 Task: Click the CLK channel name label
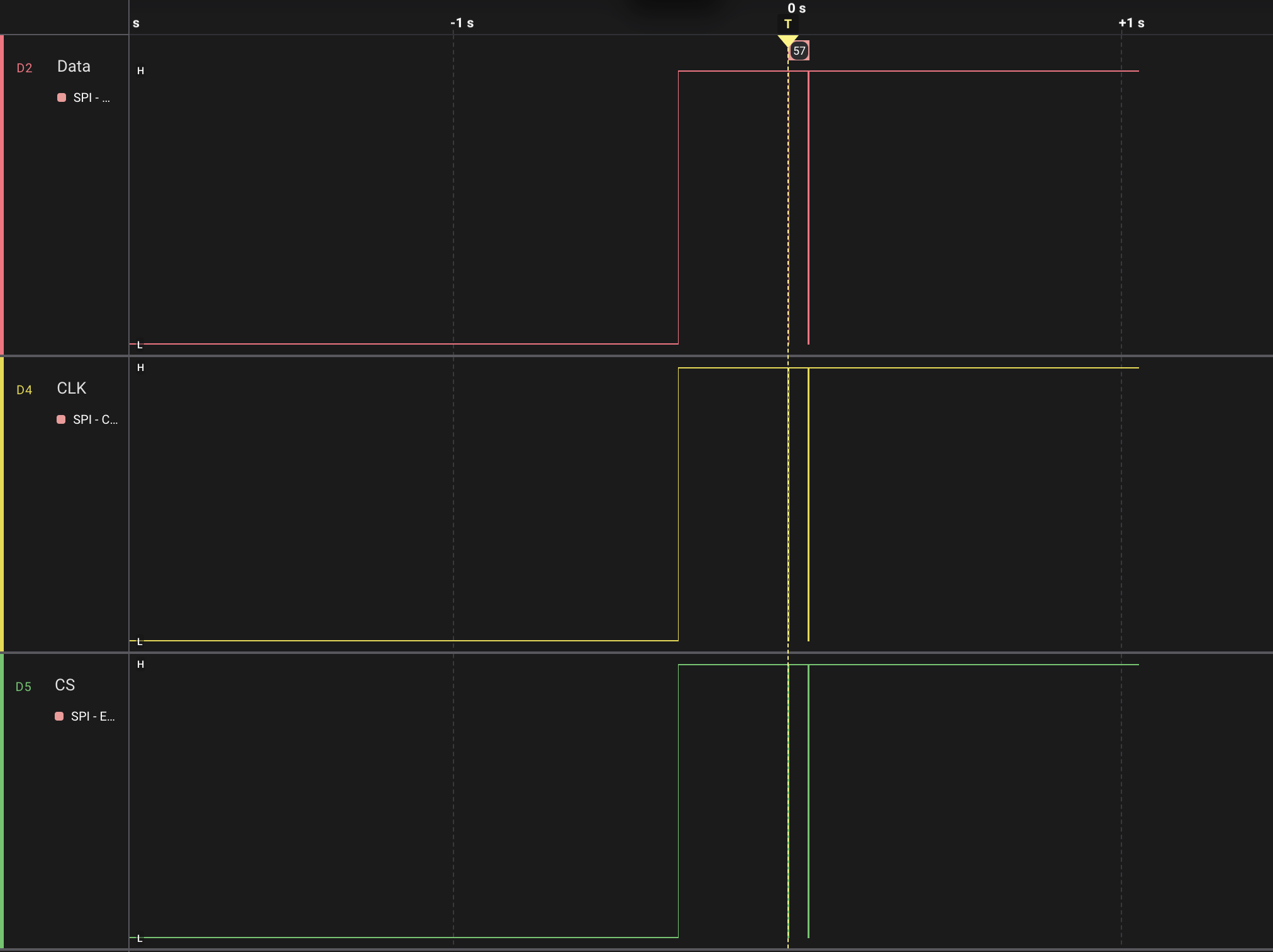(72, 388)
